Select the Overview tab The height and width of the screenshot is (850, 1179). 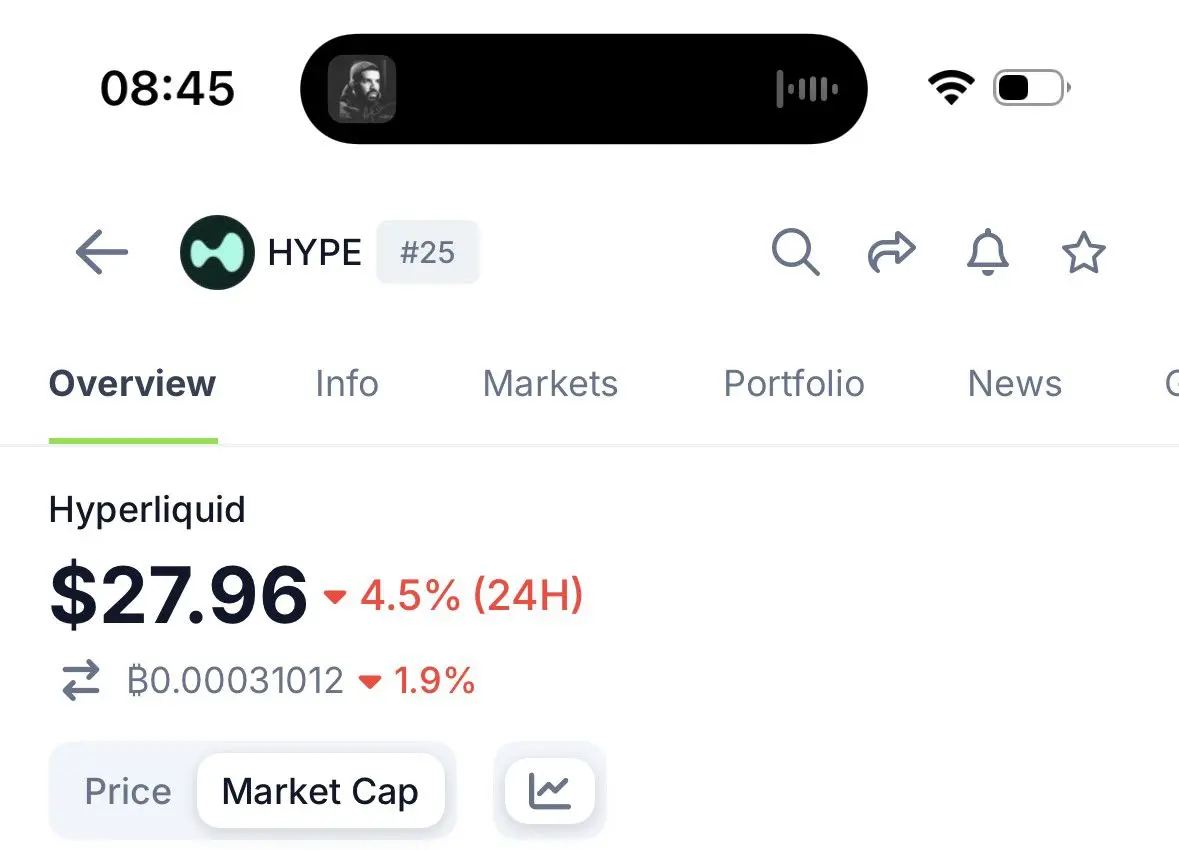point(132,384)
